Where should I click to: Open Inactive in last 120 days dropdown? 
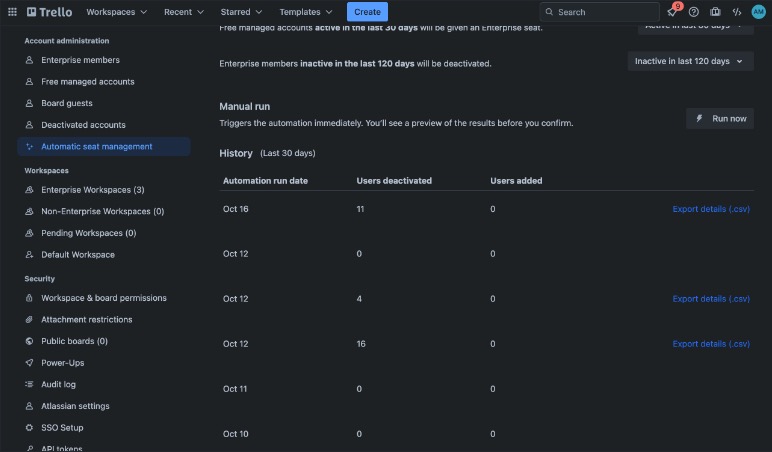(x=689, y=61)
